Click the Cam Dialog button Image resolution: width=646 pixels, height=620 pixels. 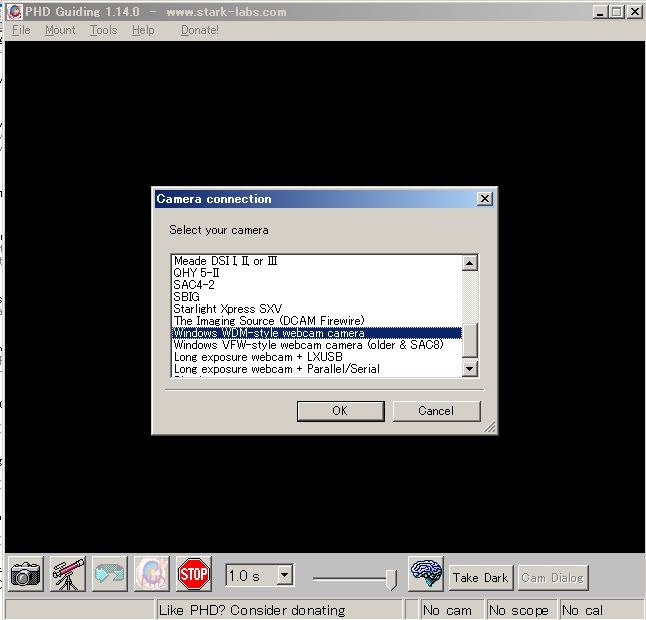tap(552, 578)
